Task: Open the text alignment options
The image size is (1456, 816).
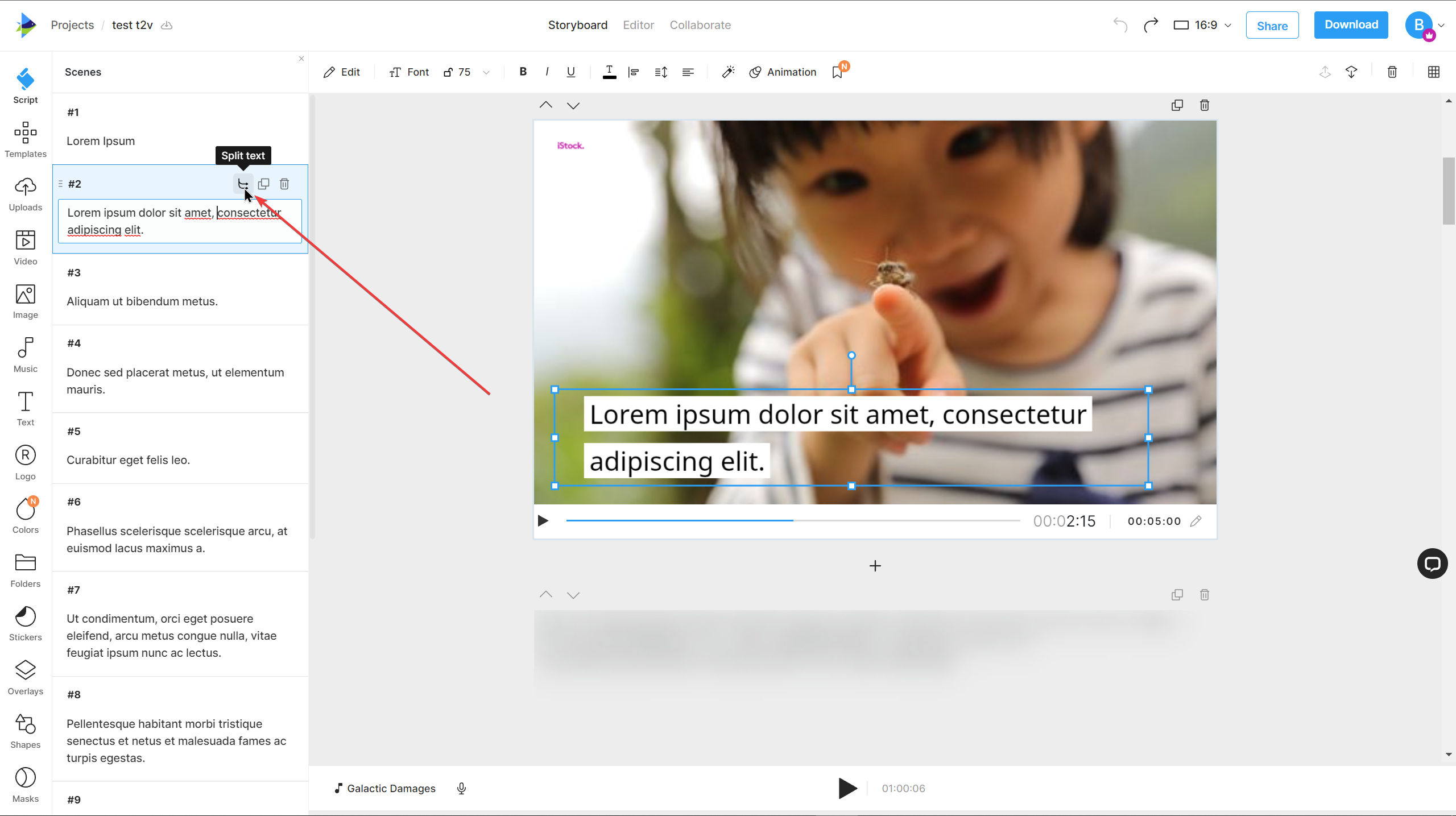Action: click(634, 72)
